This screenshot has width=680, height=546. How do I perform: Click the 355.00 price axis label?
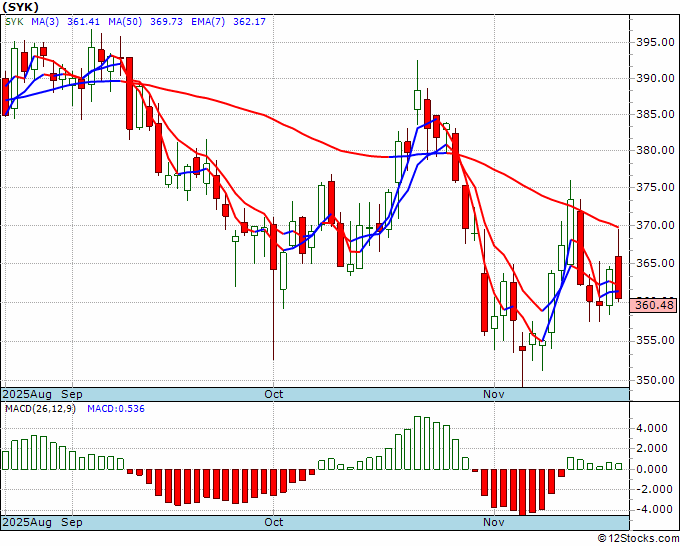coord(655,340)
